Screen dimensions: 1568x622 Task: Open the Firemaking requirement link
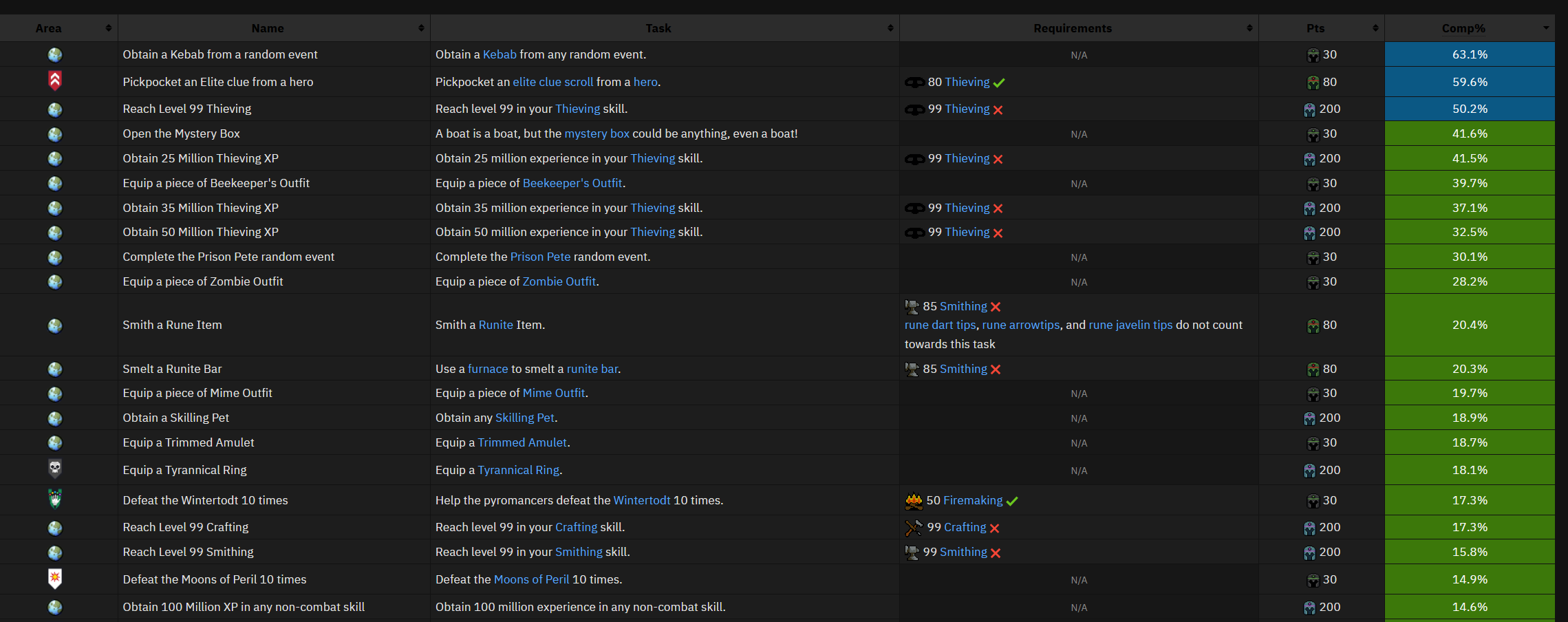pos(973,500)
